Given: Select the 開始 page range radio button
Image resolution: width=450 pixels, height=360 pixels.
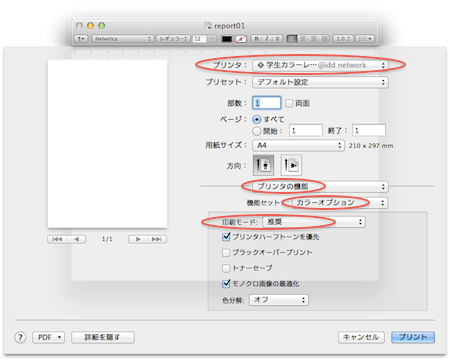Looking at the screenshot, I should pos(257,131).
